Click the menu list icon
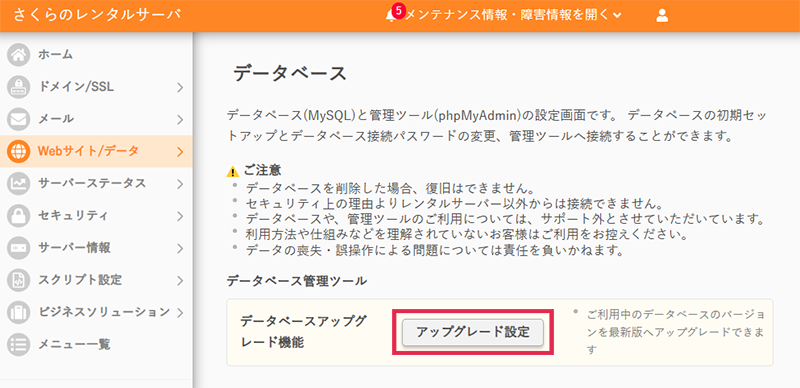Image resolution: width=800 pixels, height=388 pixels. click(18, 344)
